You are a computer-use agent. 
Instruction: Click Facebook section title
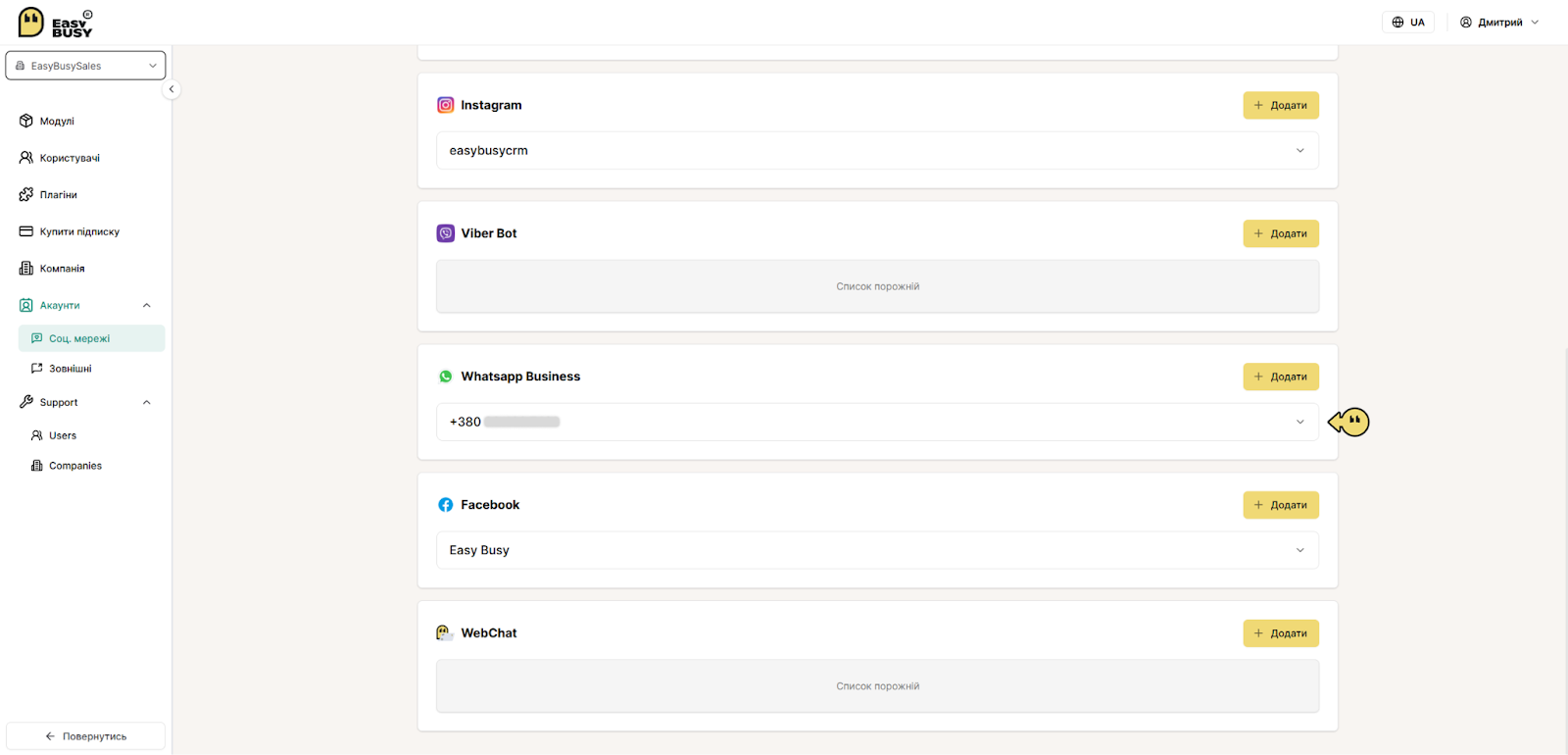490,505
